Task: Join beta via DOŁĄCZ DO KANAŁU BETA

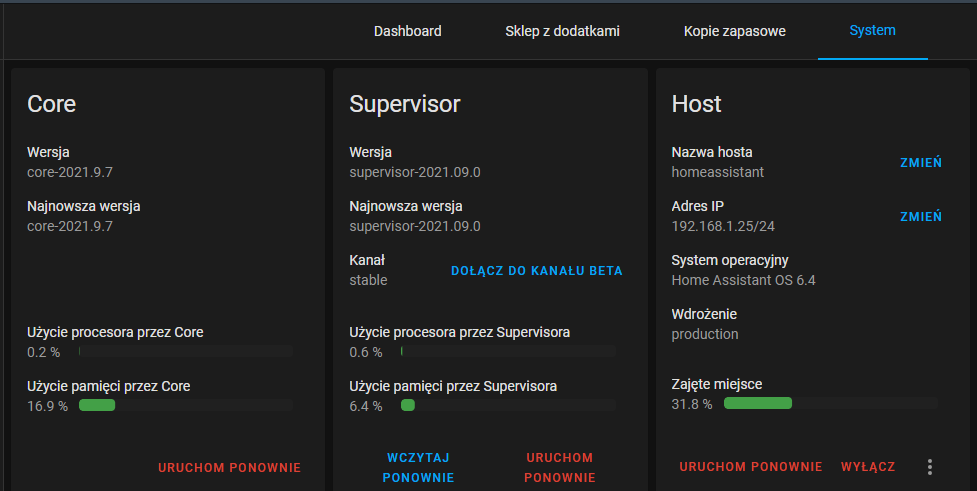Action: click(536, 271)
